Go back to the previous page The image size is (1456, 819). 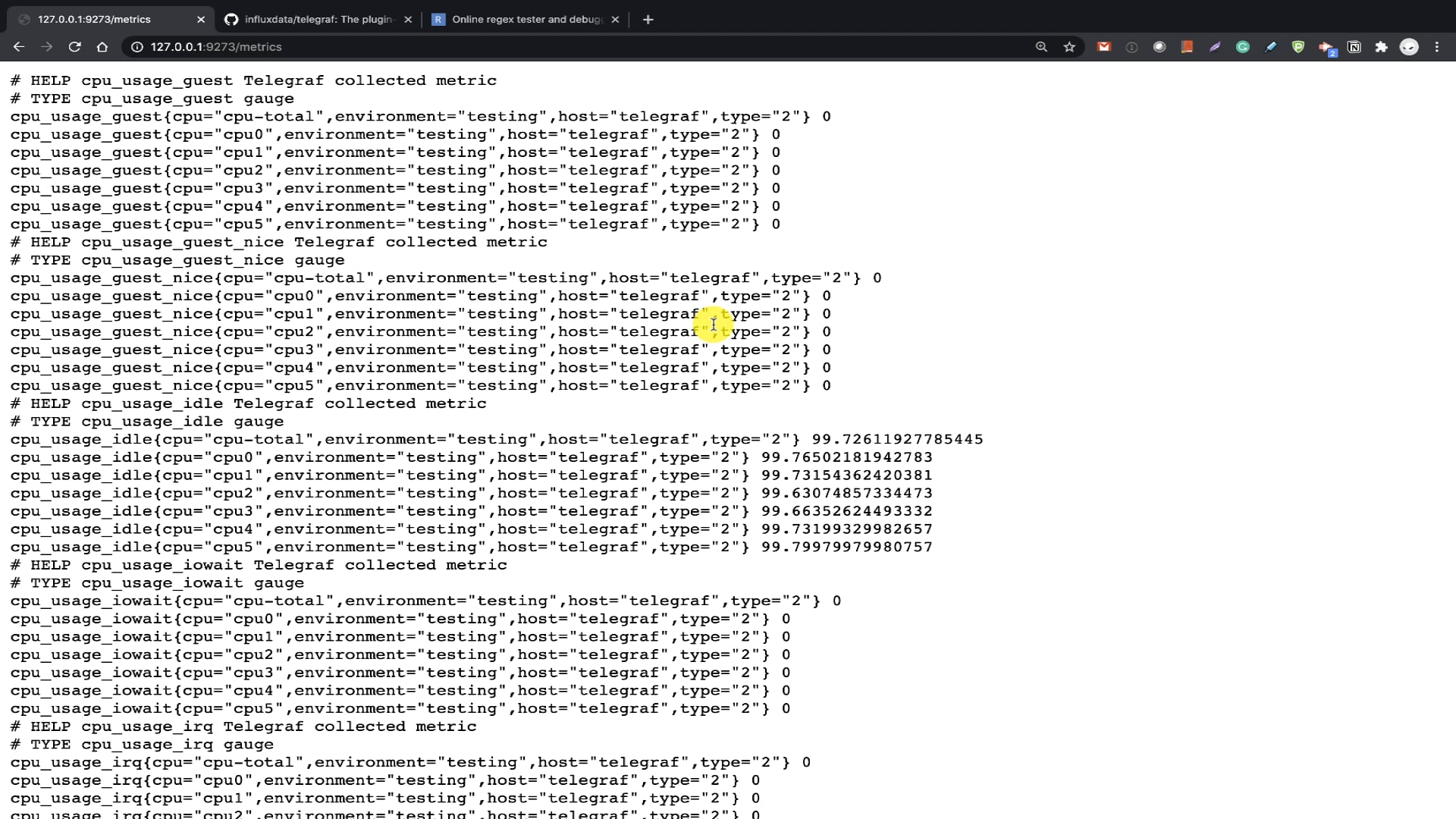pyautogui.click(x=19, y=47)
